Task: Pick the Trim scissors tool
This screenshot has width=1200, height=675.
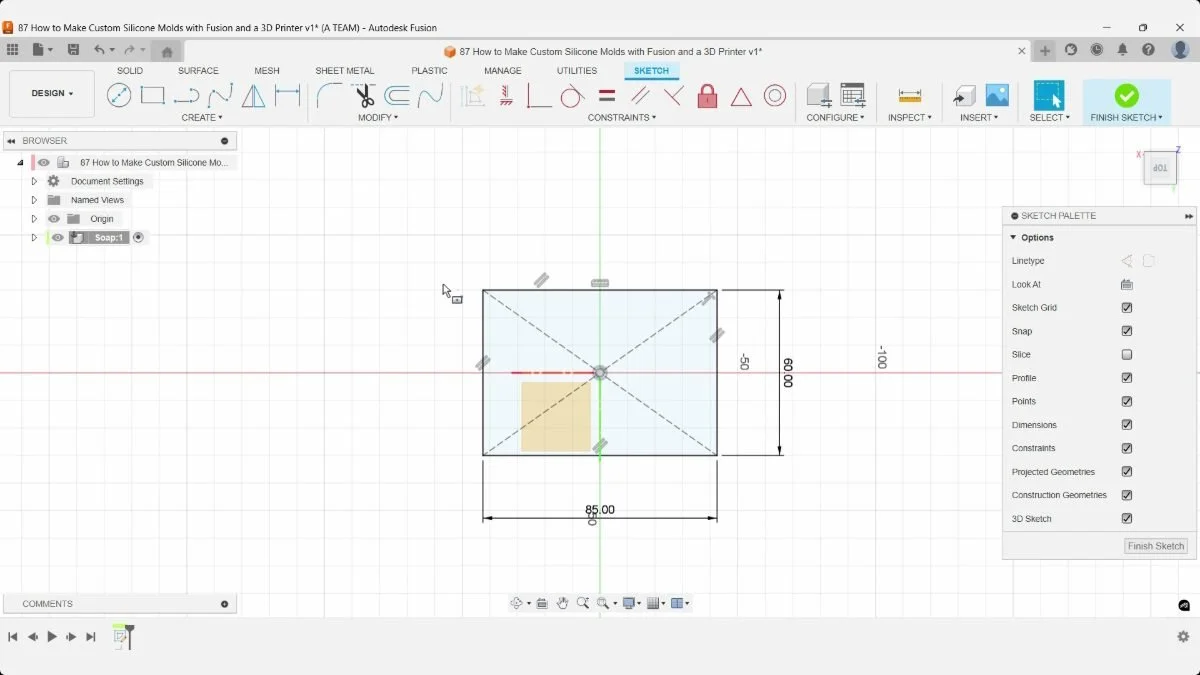Action: tap(363, 95)
